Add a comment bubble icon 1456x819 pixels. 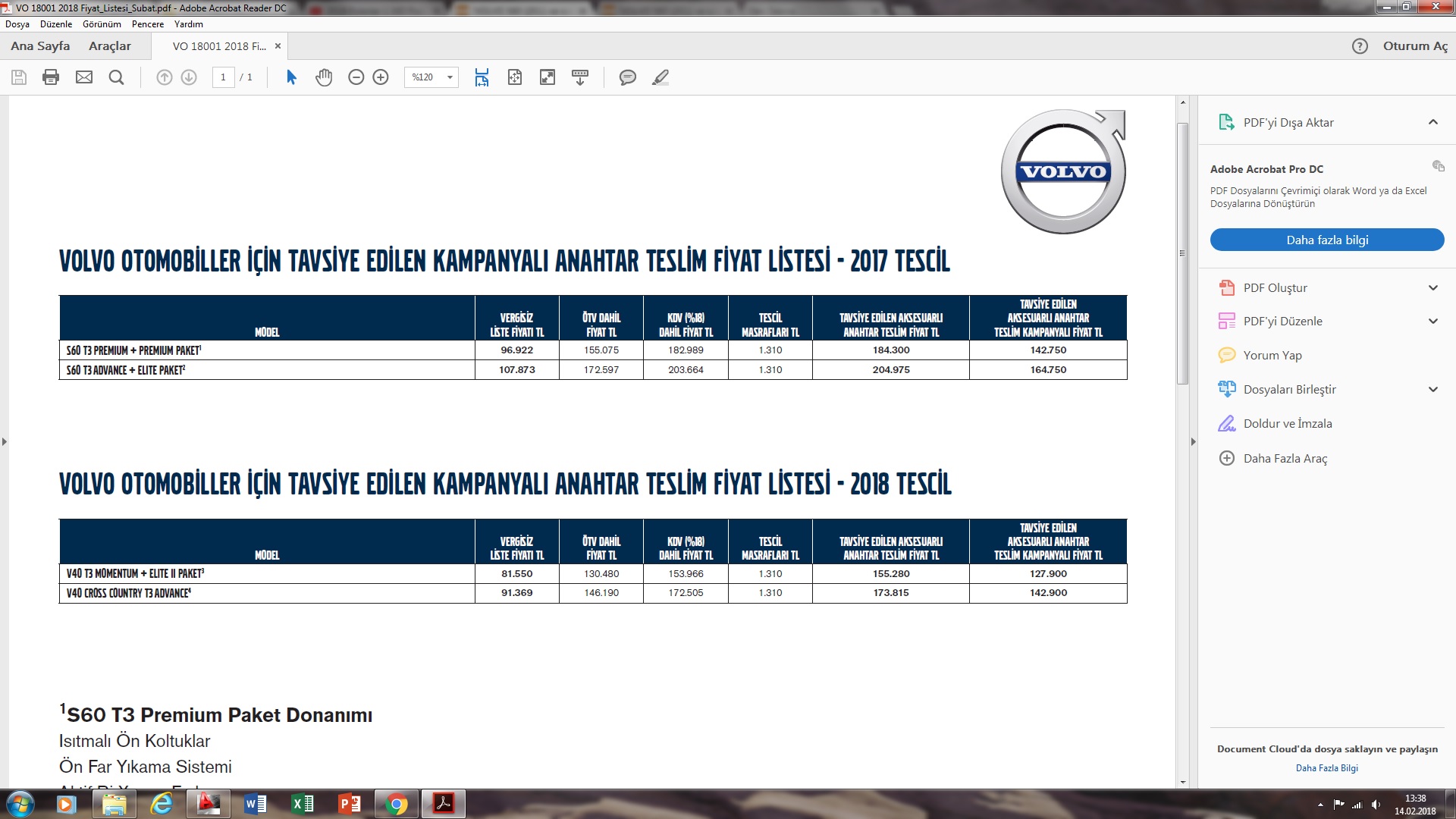628,77
